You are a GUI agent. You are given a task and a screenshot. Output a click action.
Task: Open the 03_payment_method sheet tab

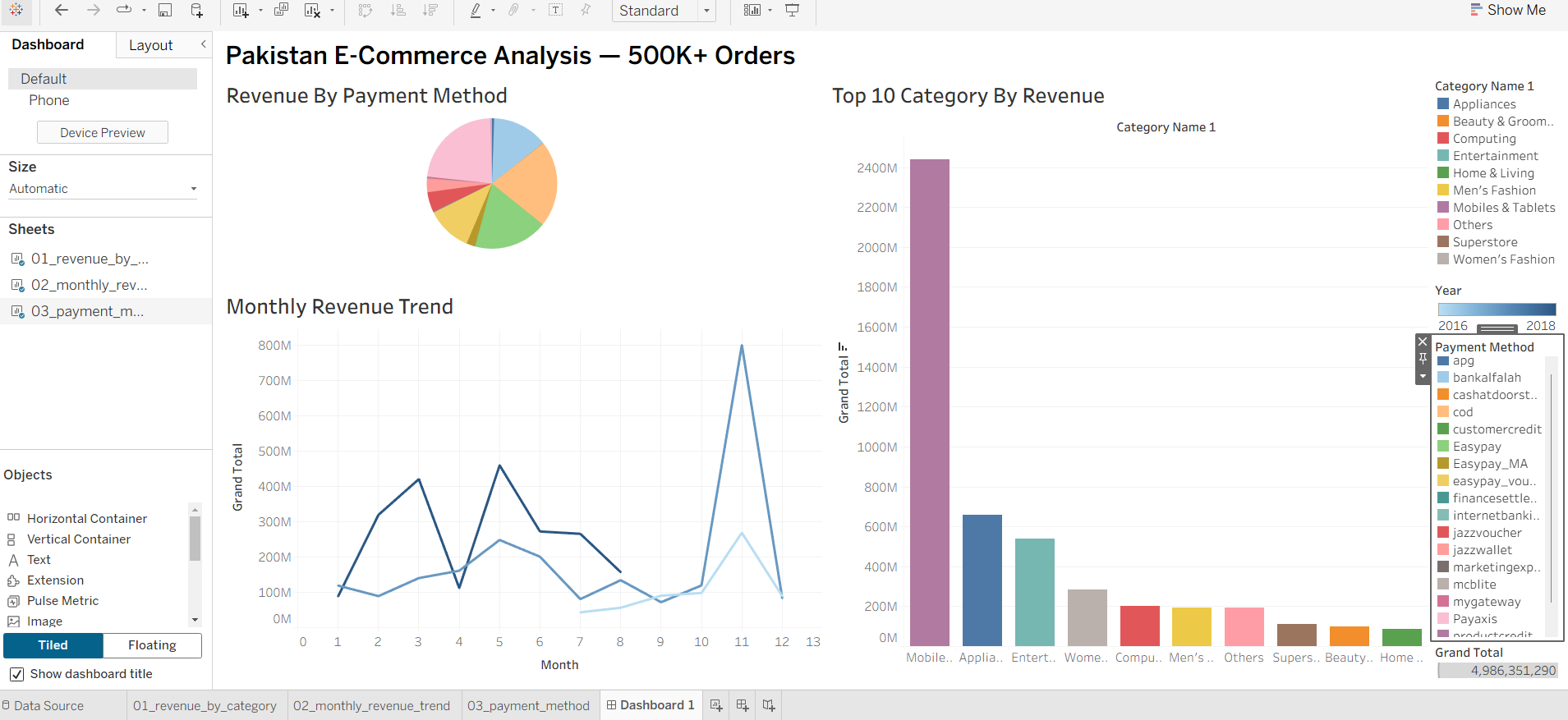click(528, 705)
